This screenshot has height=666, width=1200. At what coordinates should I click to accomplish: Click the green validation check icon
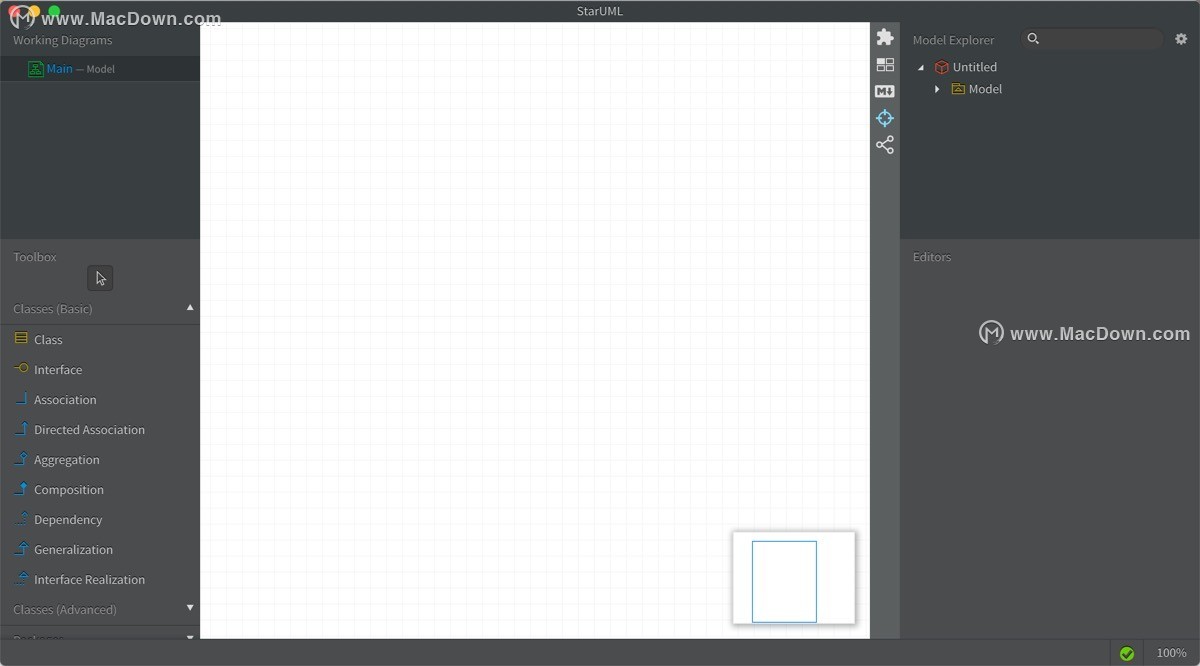[1127, 653]
